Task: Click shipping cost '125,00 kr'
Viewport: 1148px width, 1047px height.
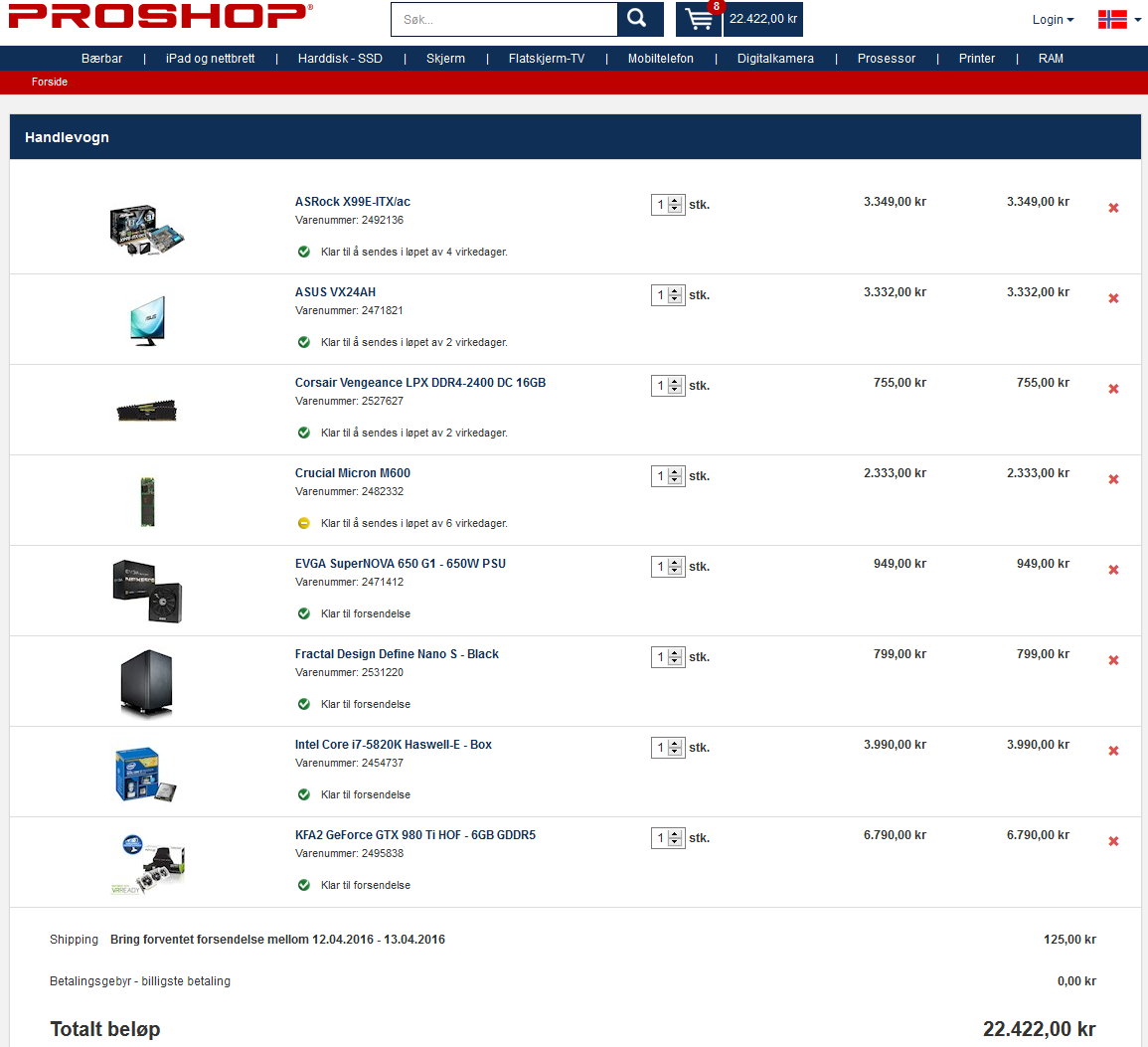Action: tap(1069, 940)
